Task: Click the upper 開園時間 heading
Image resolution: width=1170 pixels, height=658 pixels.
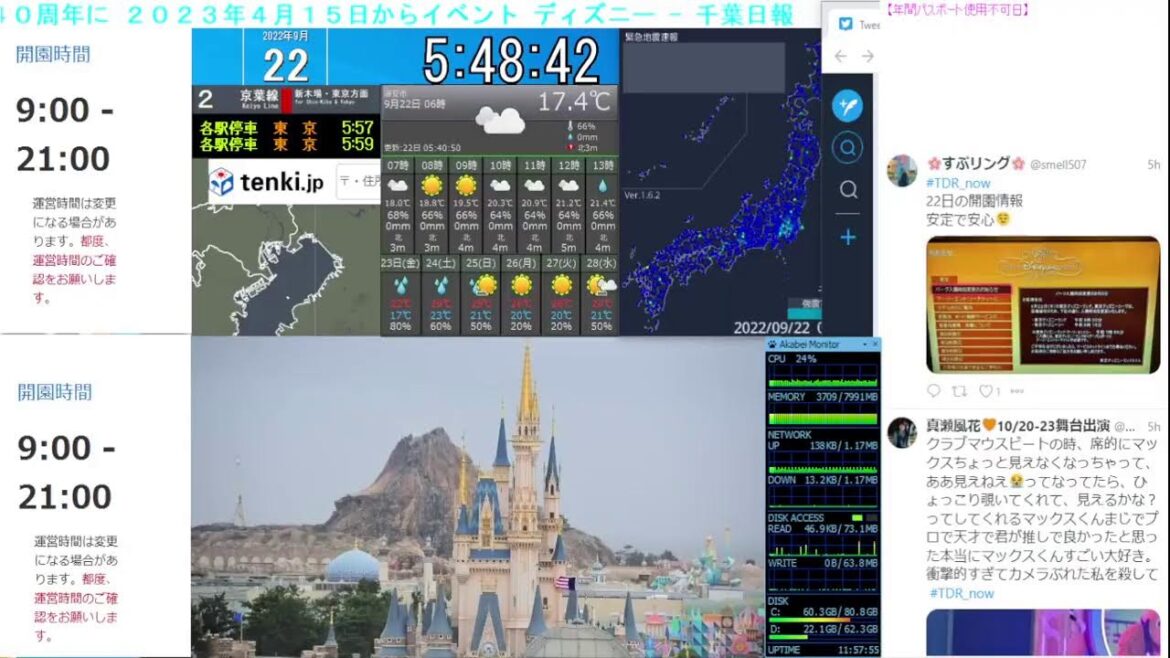Action: tap(53, 54)
